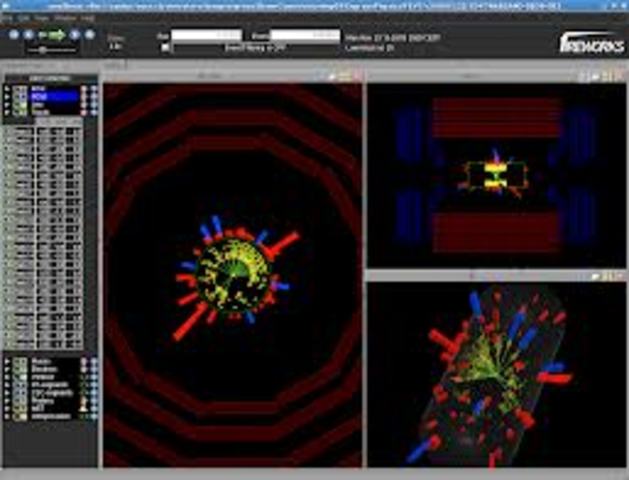Toggle visibility of the Vertices collection
This screenshot has width=629, height=480.
pos(19,377)
